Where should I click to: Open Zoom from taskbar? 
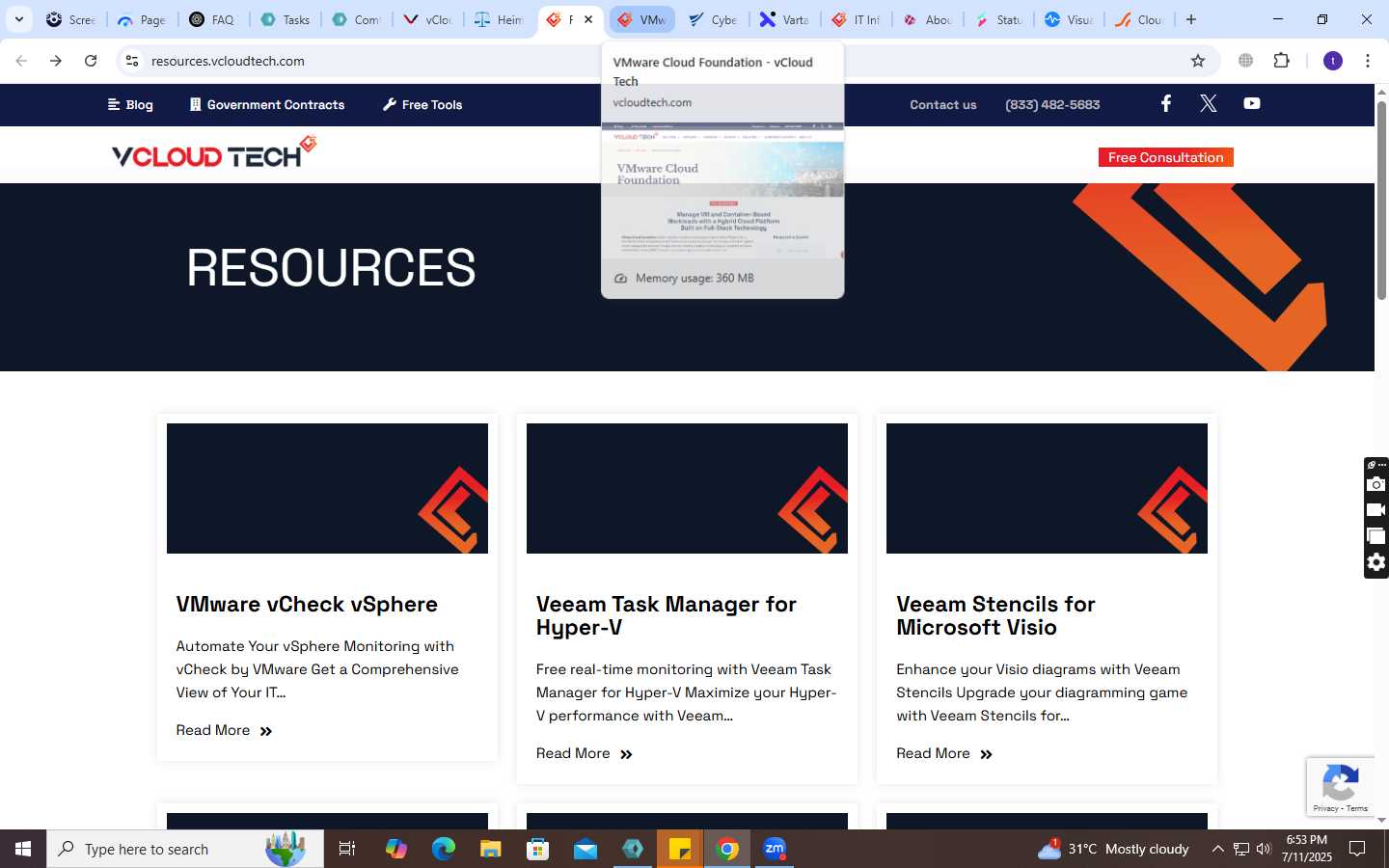(x=775, y=849)
